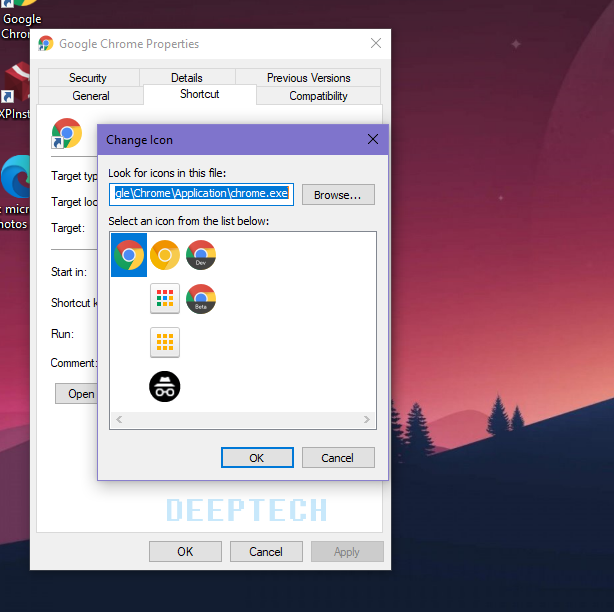The image size is (614, 612).
Task: Choose the Chrome Dev icon
Action: [201, 255]
